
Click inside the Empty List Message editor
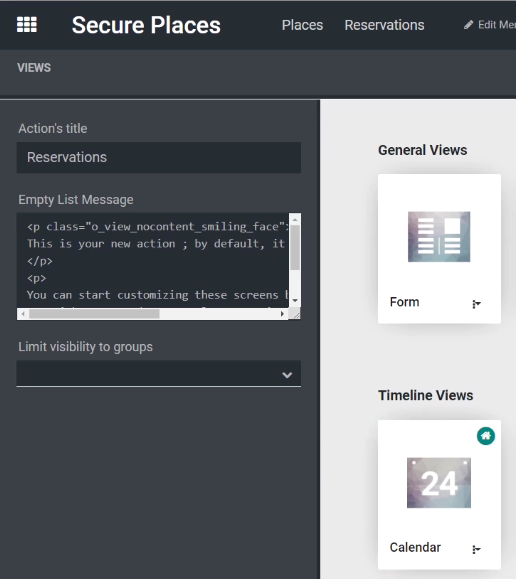(153, 260)
